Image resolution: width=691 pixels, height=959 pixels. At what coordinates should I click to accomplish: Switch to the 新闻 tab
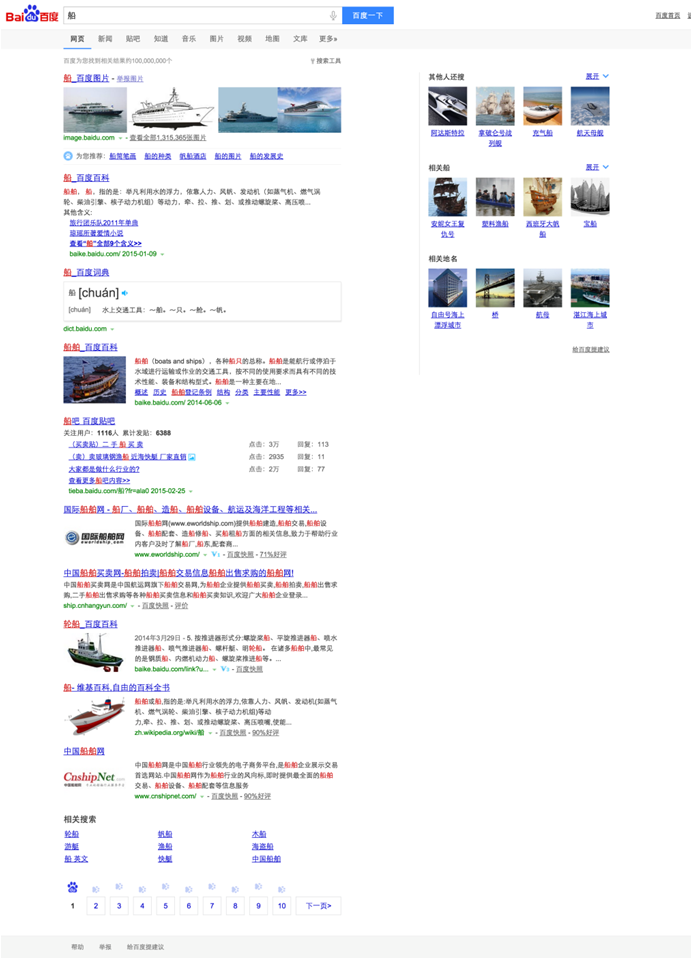pyautogui.click(x=105, y=39)
